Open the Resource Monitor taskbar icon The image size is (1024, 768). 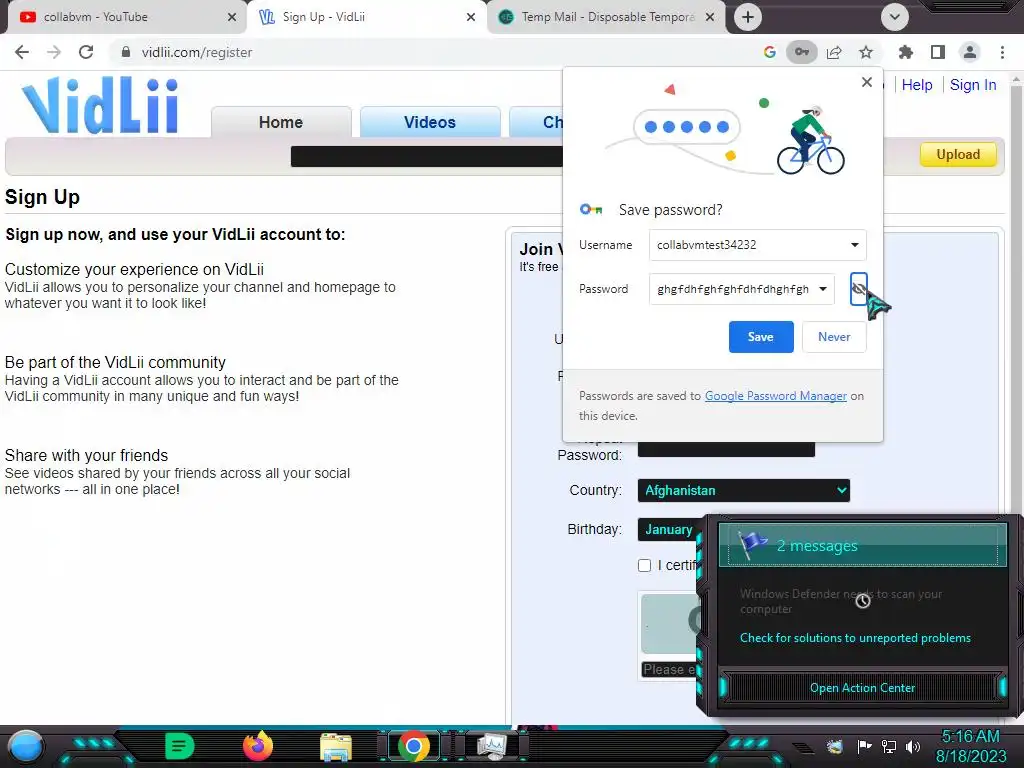[492, 746]
